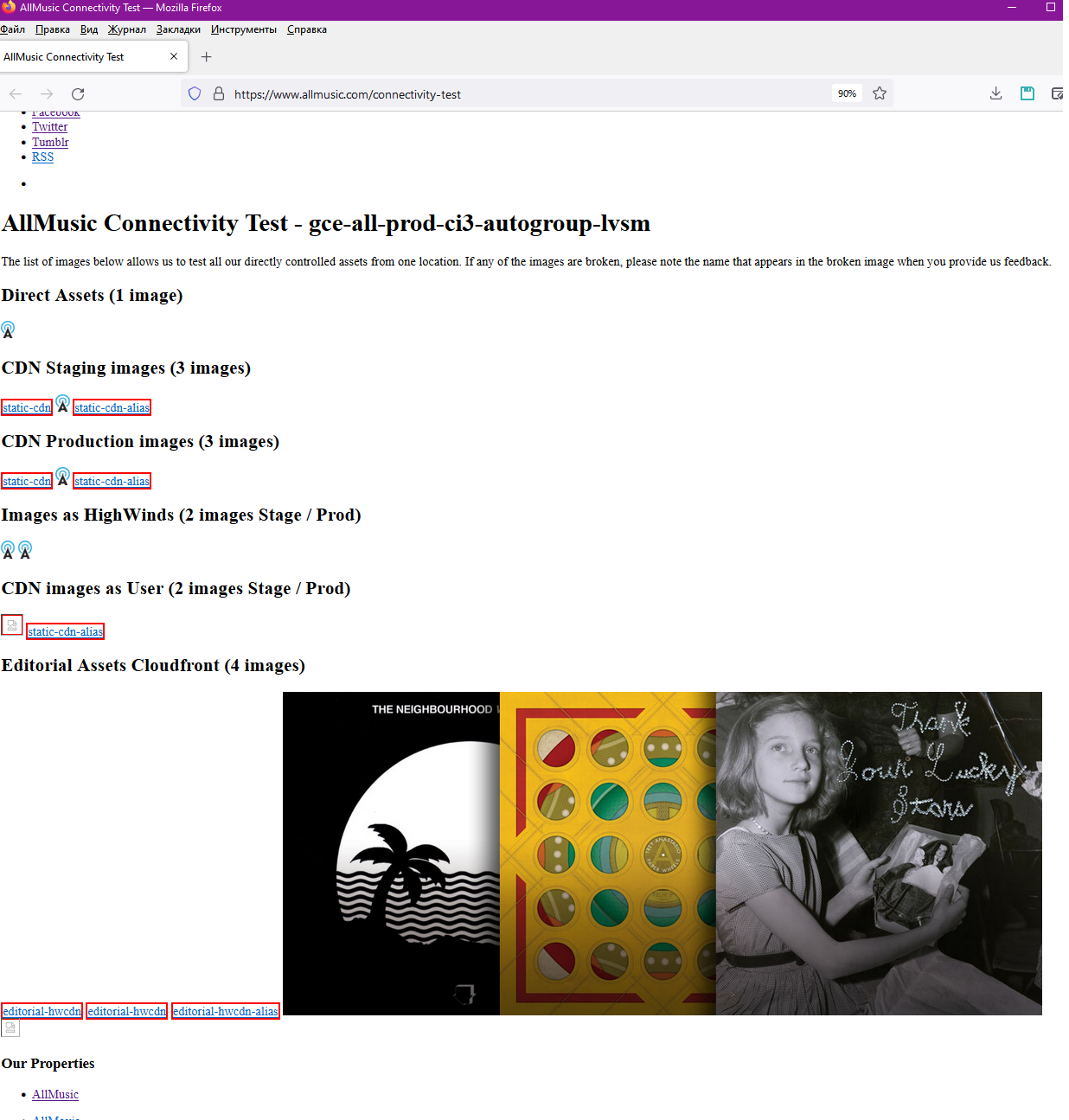Open the Правка menu
The width and height of the screenshot is (1069, 1120).
coord(53,29)
